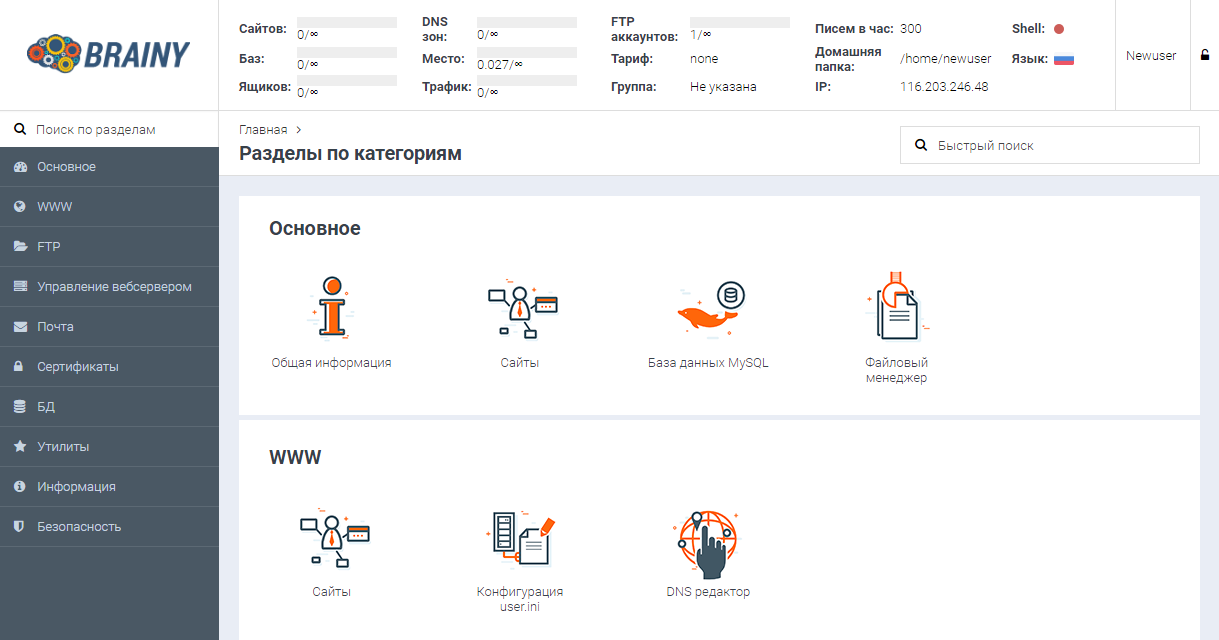Toggle the red Shell status indicator
This screenshot has height=640, width=1219.
[1059, 29]
